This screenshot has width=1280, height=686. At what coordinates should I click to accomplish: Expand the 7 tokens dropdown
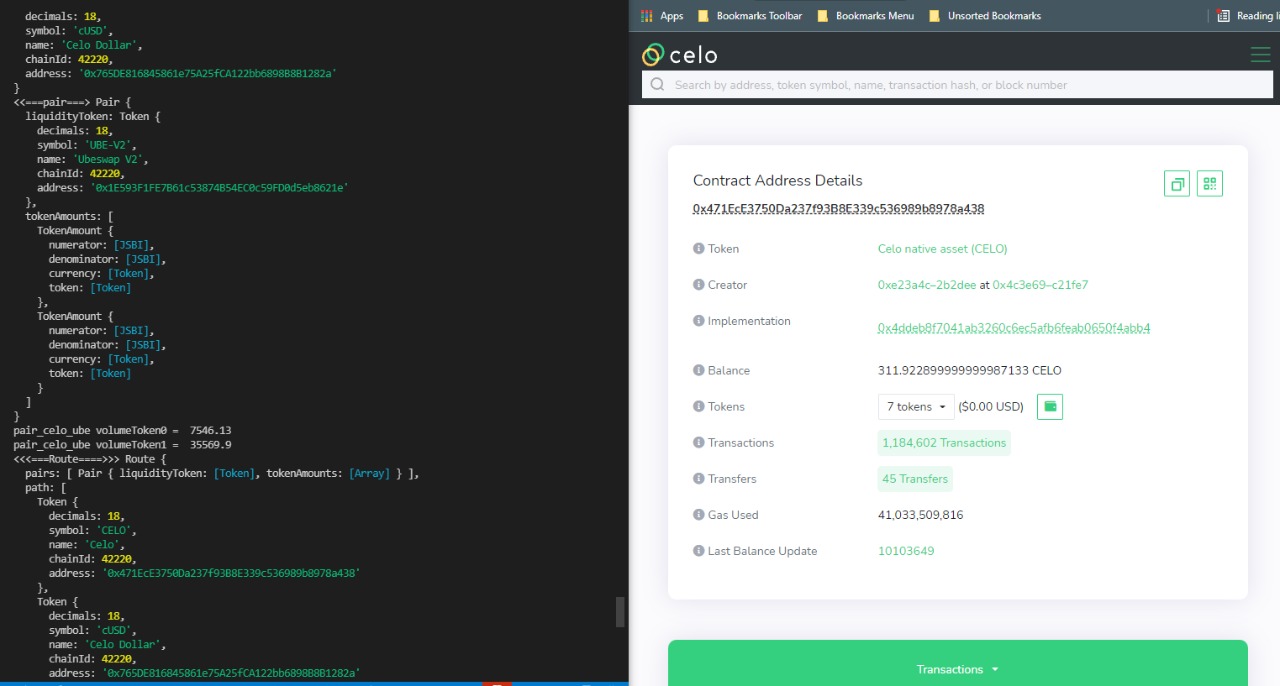pyautogui.click(x=916, y=407)
